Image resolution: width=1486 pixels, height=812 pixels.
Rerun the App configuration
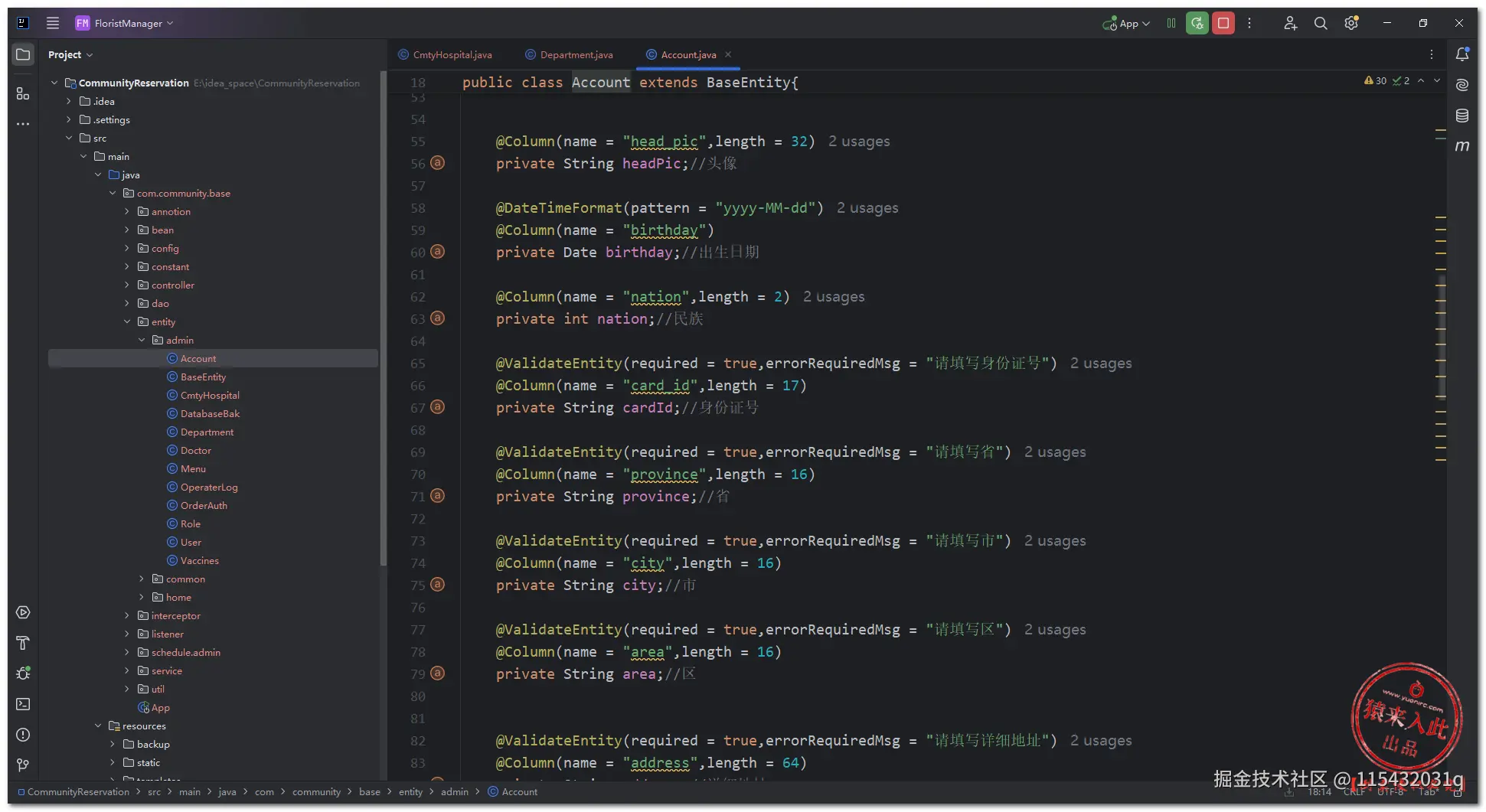(1197, 23)
